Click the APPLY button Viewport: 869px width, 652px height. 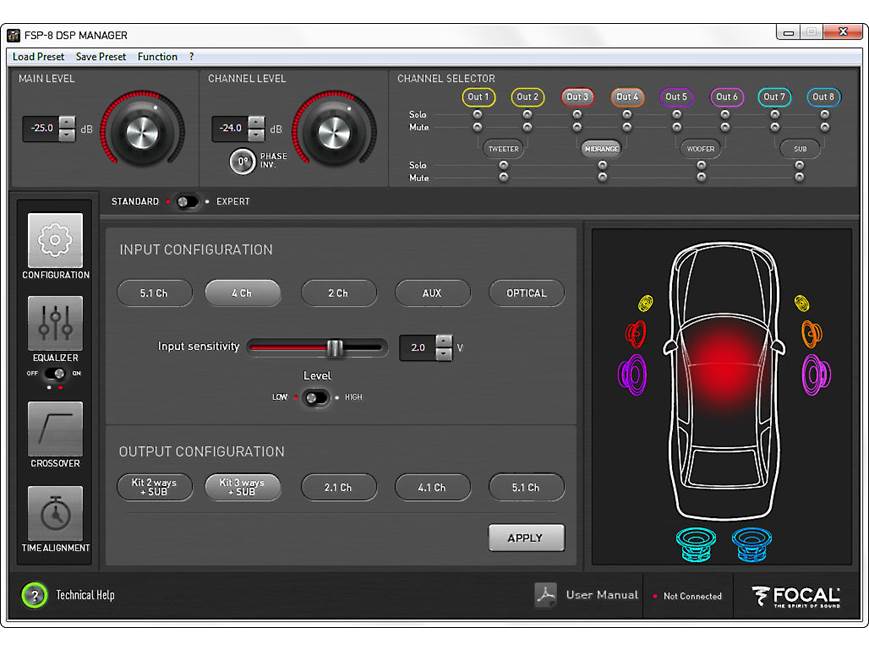[x=526, y=538]
